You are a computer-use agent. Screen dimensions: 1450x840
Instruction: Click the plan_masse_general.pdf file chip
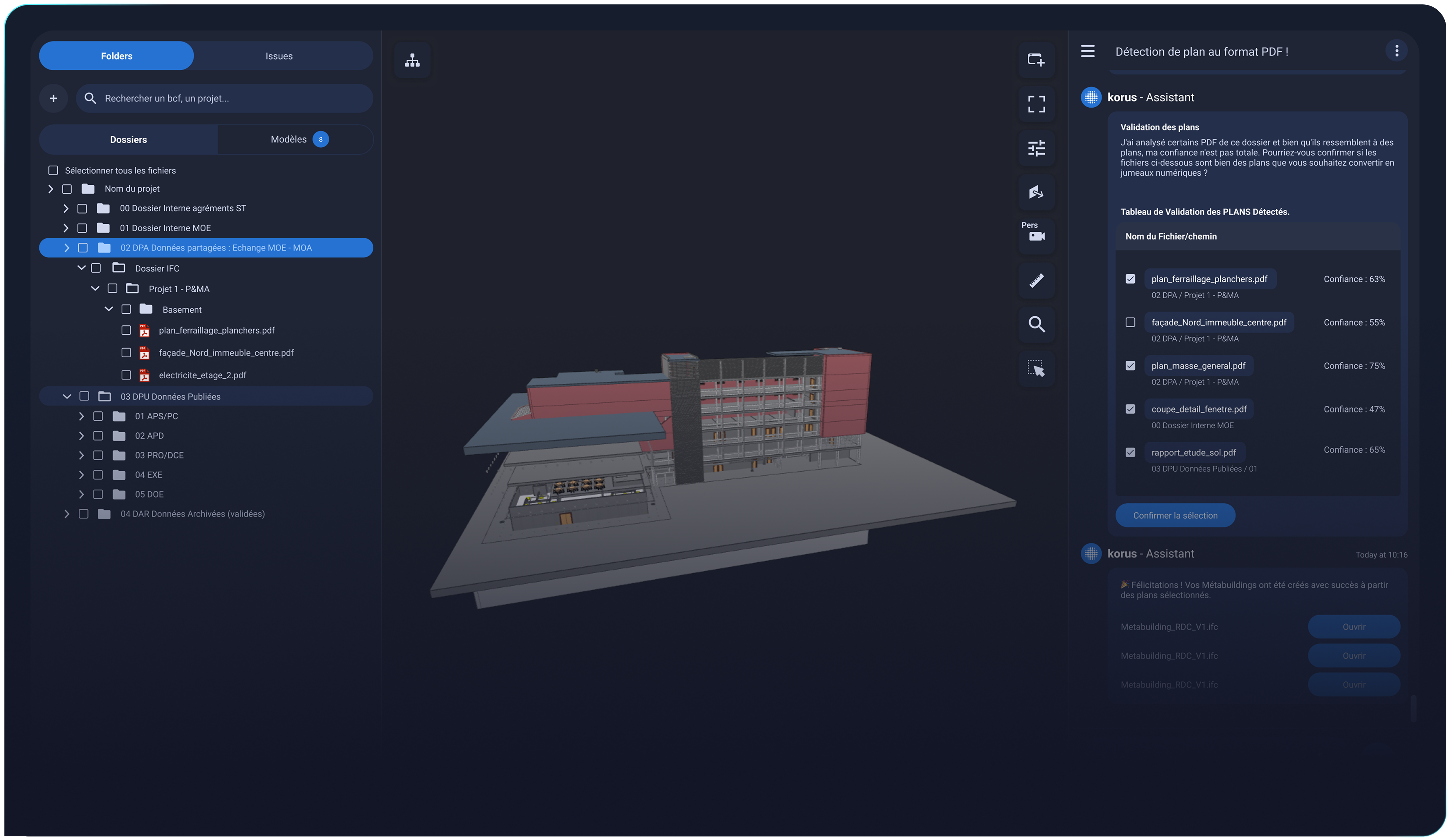[x=1198, y=366]
